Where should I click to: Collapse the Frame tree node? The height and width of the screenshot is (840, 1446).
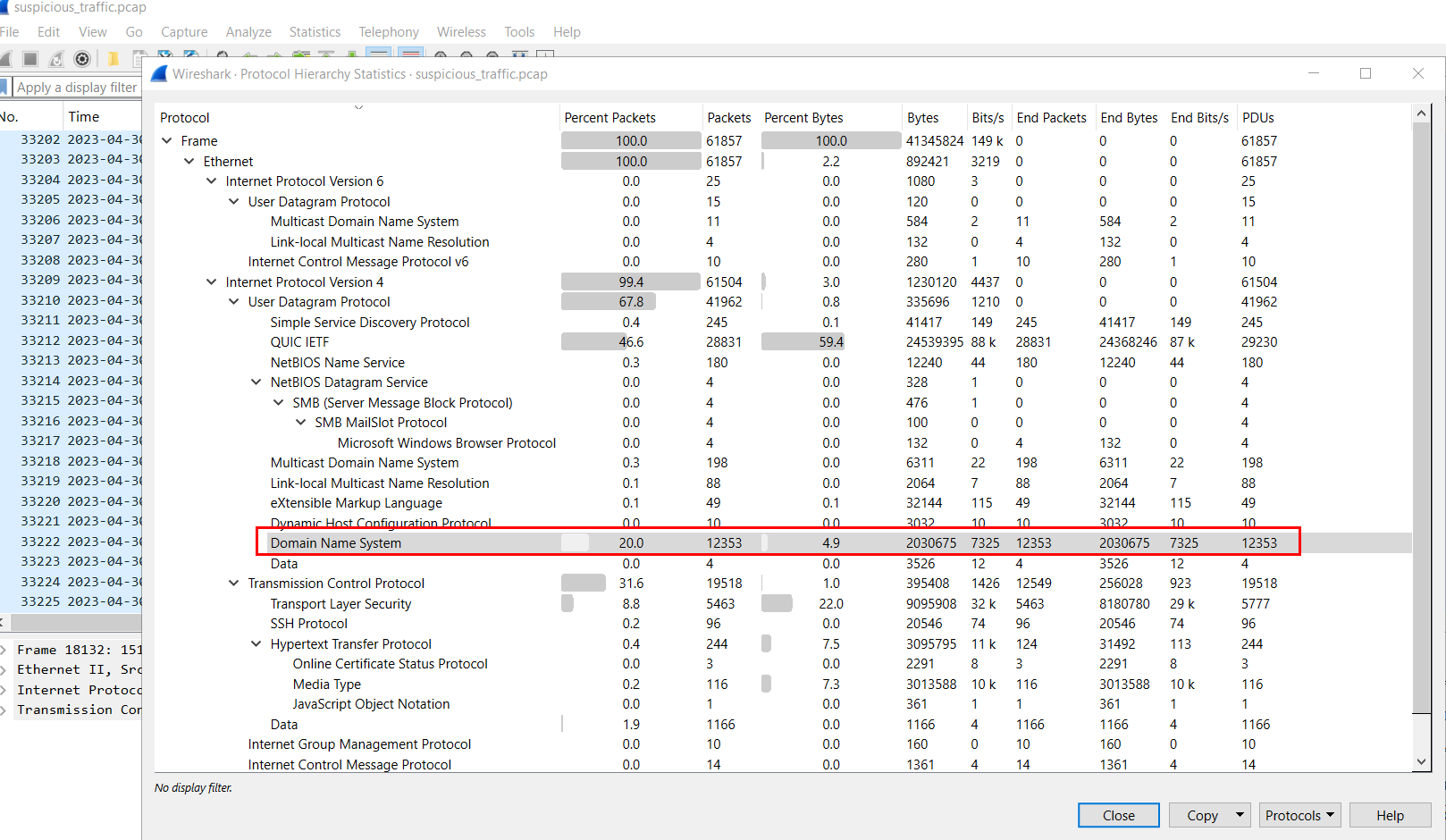pos(167,141)
